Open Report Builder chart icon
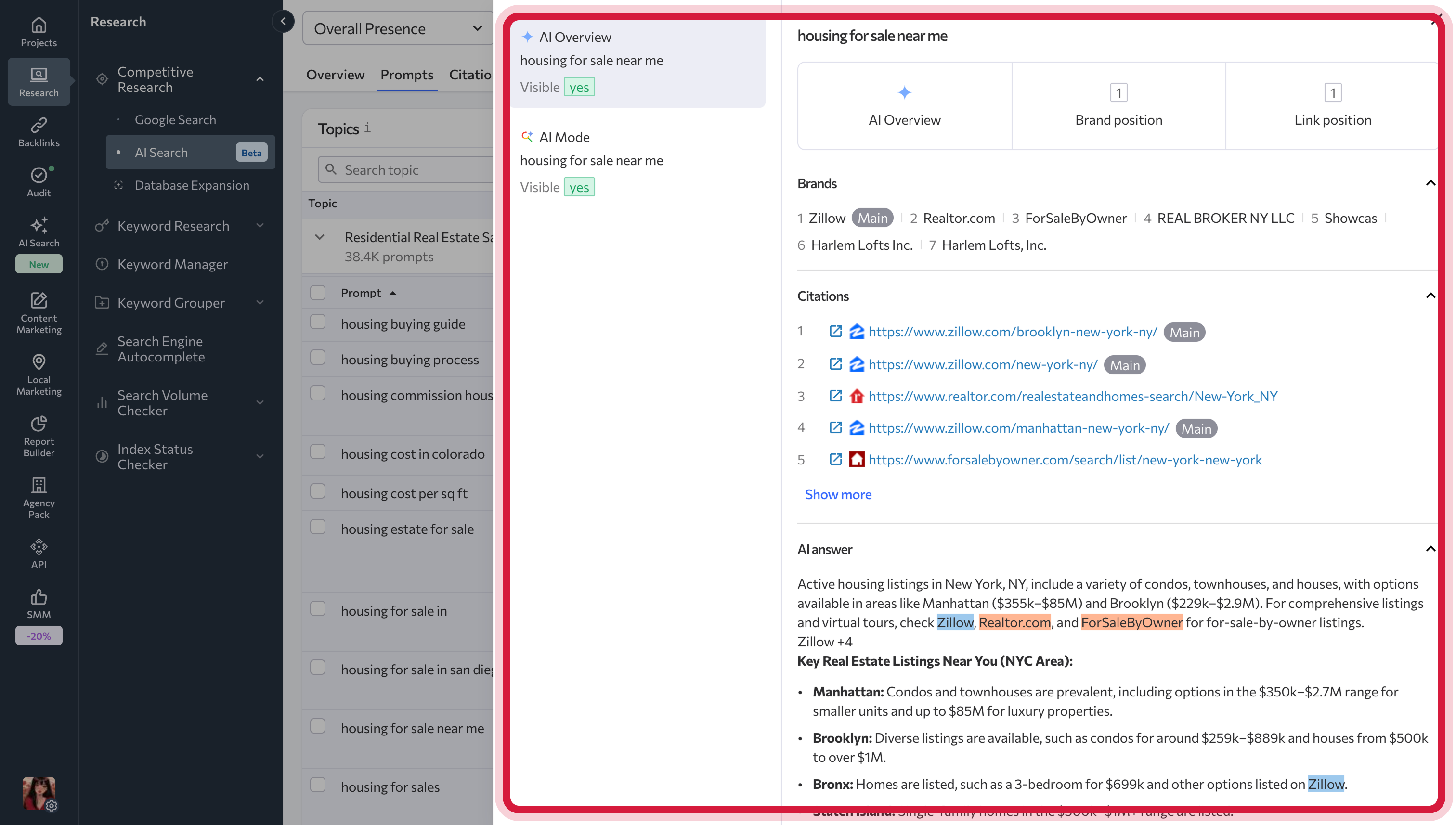The width and height of the screenshot is (1456, 825). (39, 423)
